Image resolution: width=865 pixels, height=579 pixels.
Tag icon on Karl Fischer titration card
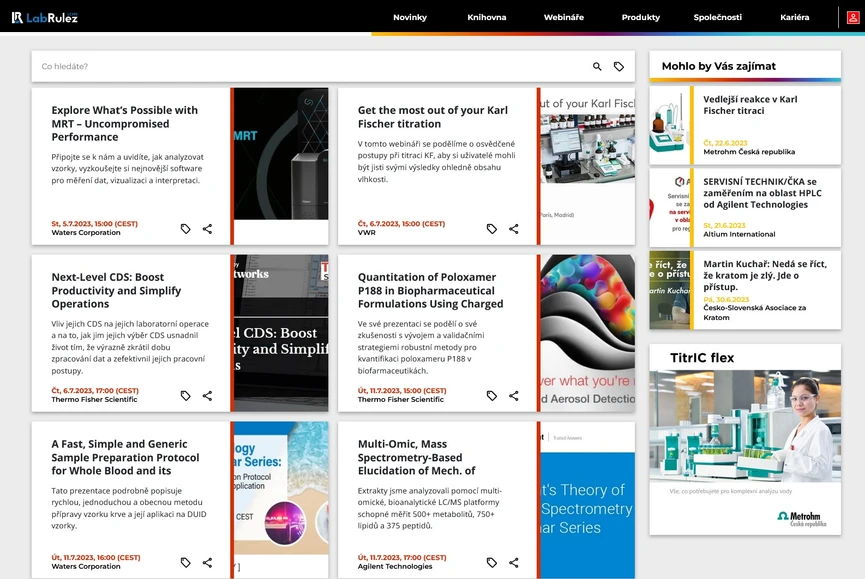point(492,228)
